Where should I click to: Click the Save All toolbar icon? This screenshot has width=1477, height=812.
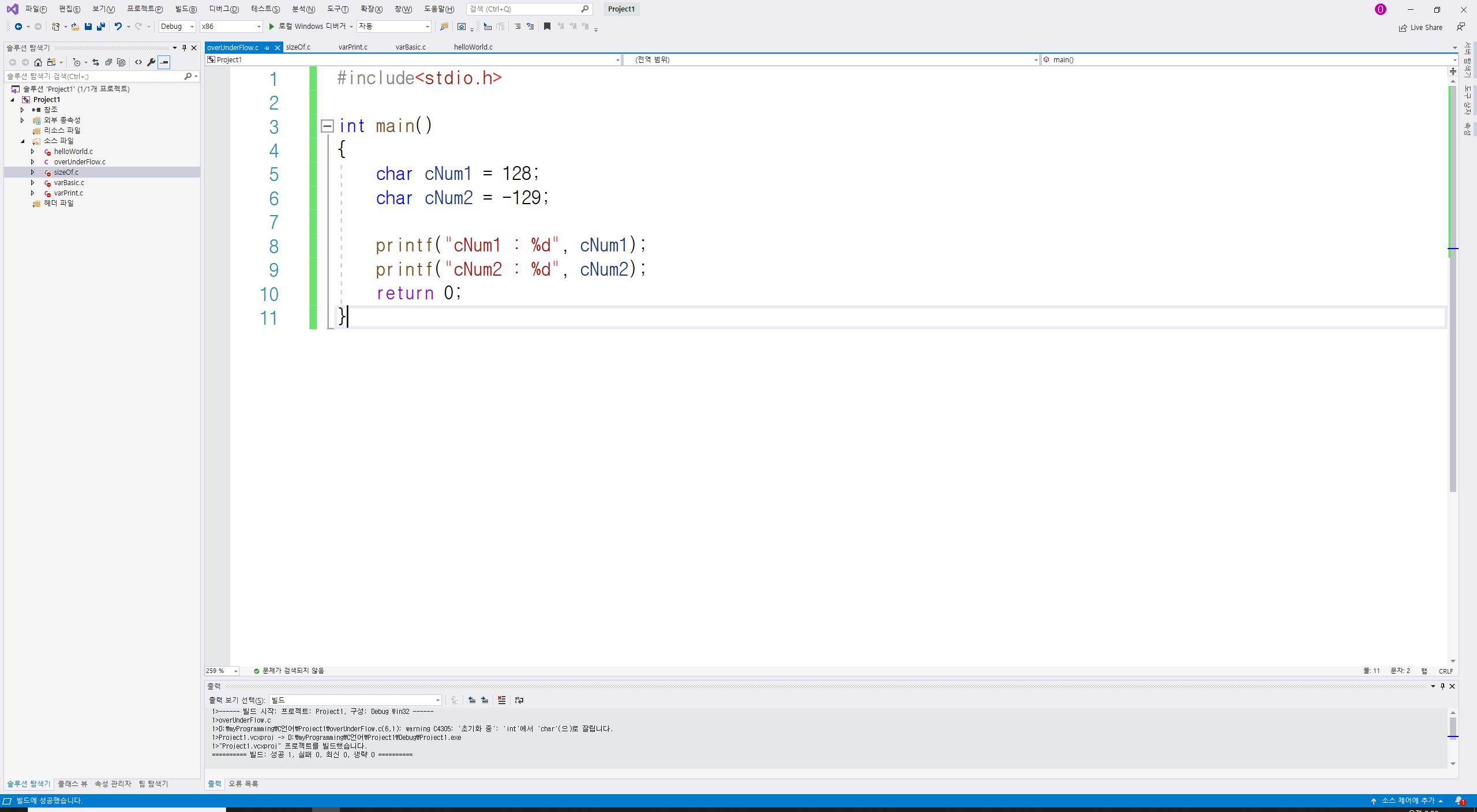click(x=101, y=27)
